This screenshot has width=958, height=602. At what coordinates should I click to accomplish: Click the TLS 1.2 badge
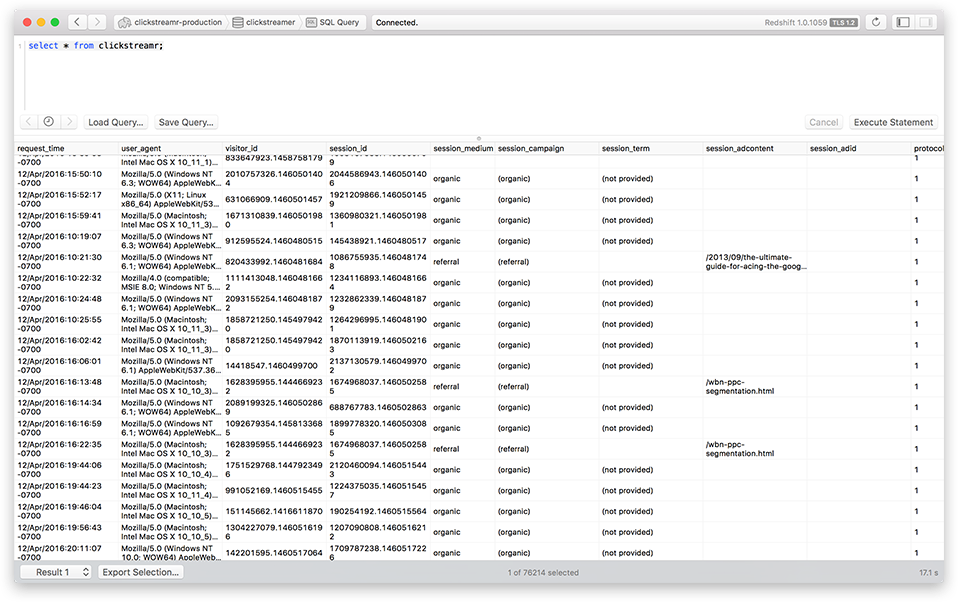(844, 23)
